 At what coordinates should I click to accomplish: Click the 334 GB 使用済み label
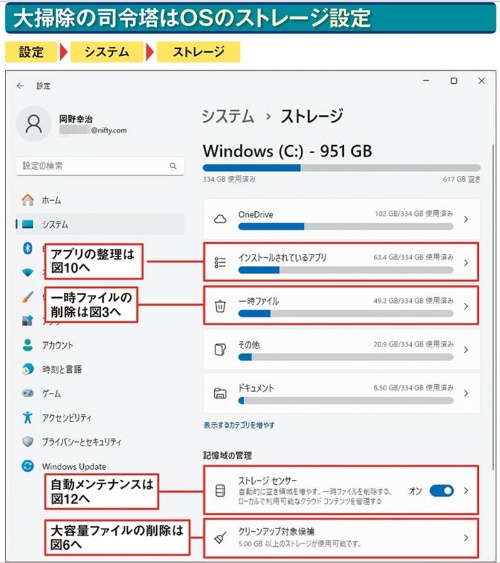[229, 179]
